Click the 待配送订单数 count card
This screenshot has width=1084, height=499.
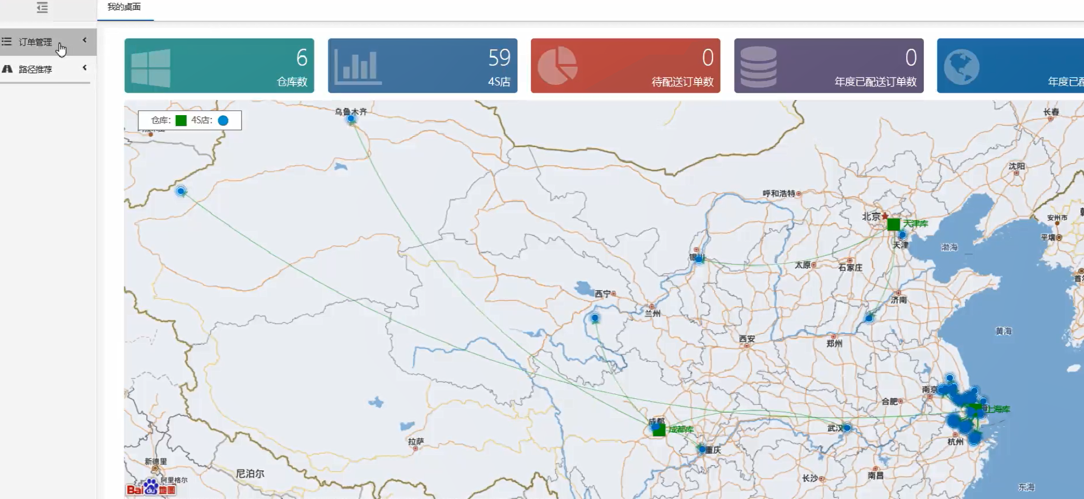625,66
